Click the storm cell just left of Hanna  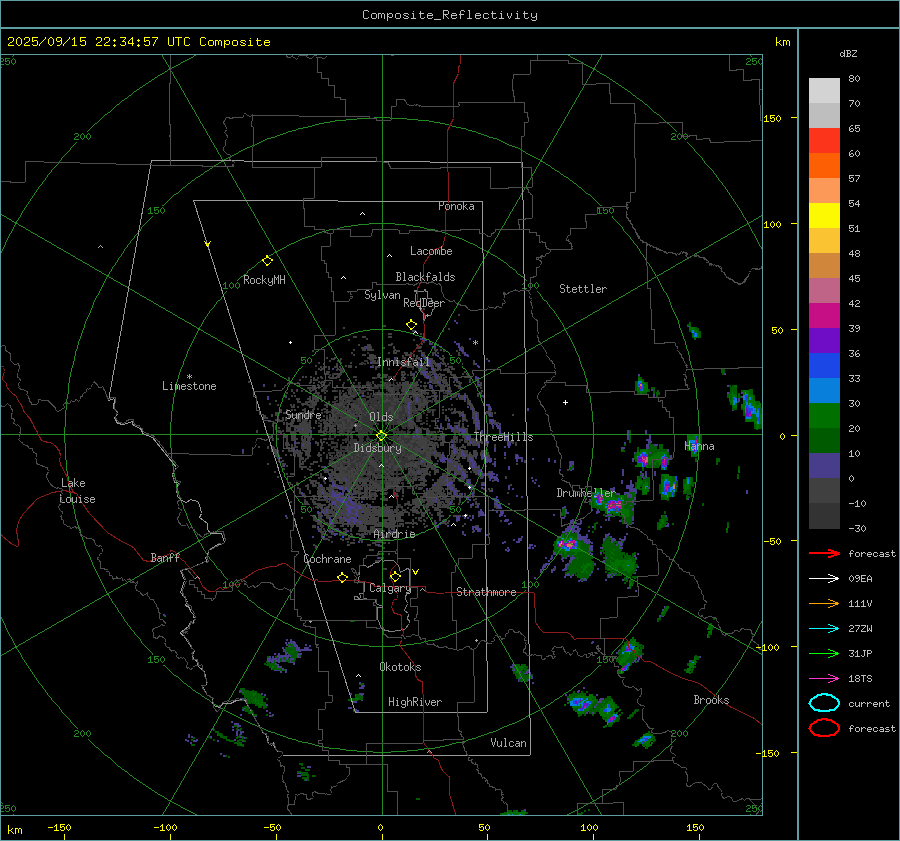[653, 458]
